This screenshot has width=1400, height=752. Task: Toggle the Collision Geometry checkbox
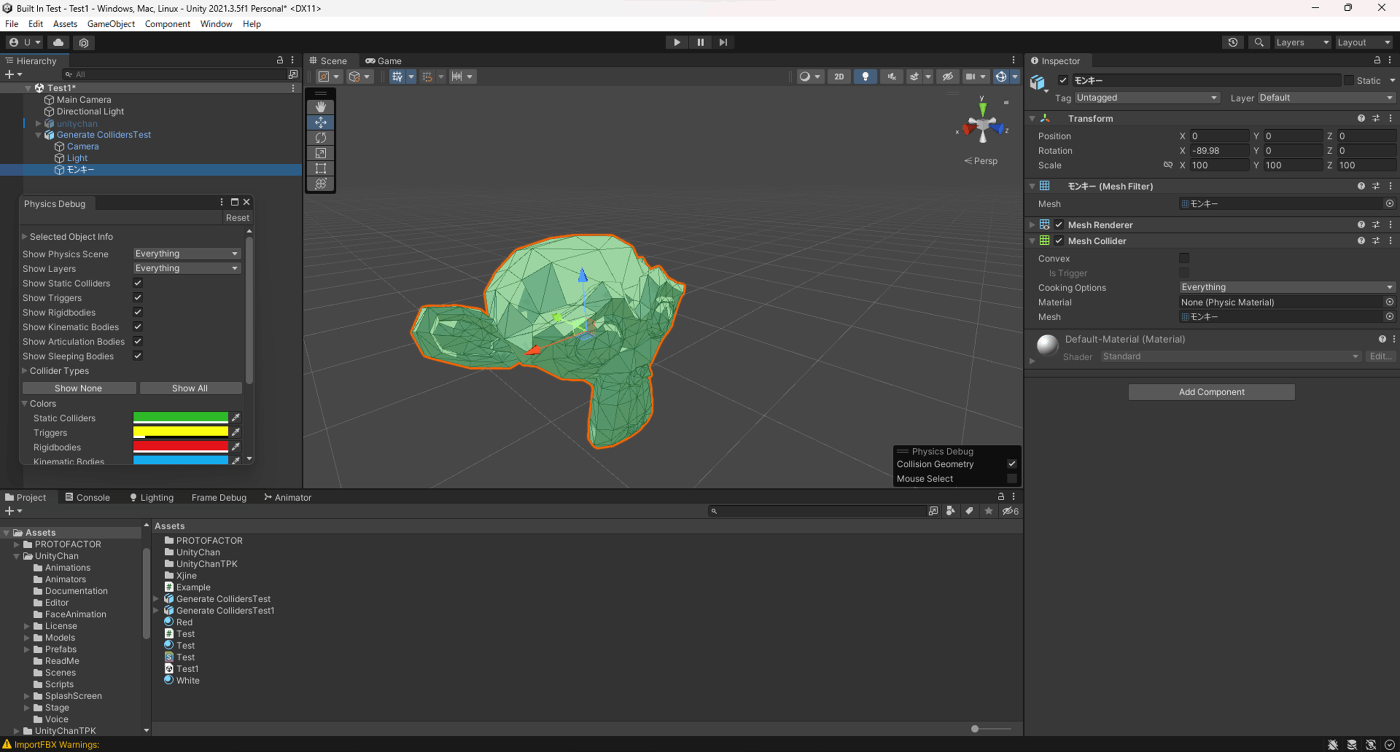pyautogui.click(x=1012, y=464)
